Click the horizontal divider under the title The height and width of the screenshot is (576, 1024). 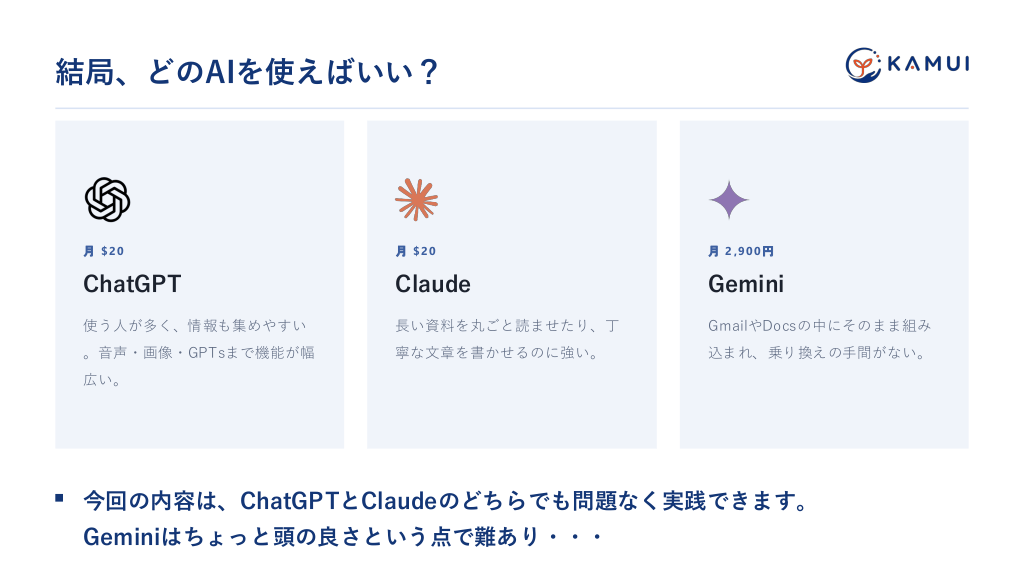point(512,108)
